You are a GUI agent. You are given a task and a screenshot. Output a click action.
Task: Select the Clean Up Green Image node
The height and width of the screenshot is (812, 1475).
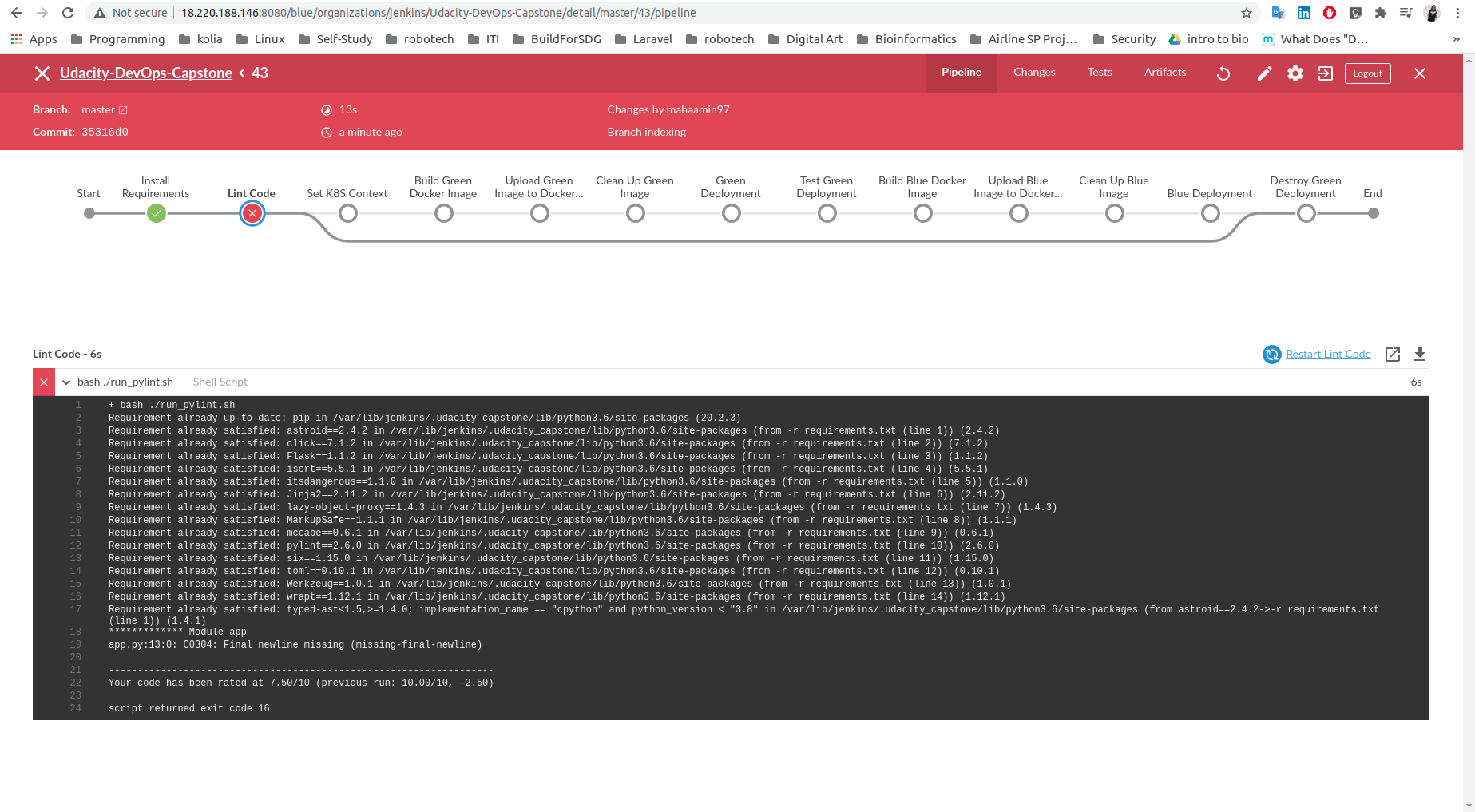tap(636, 213)
